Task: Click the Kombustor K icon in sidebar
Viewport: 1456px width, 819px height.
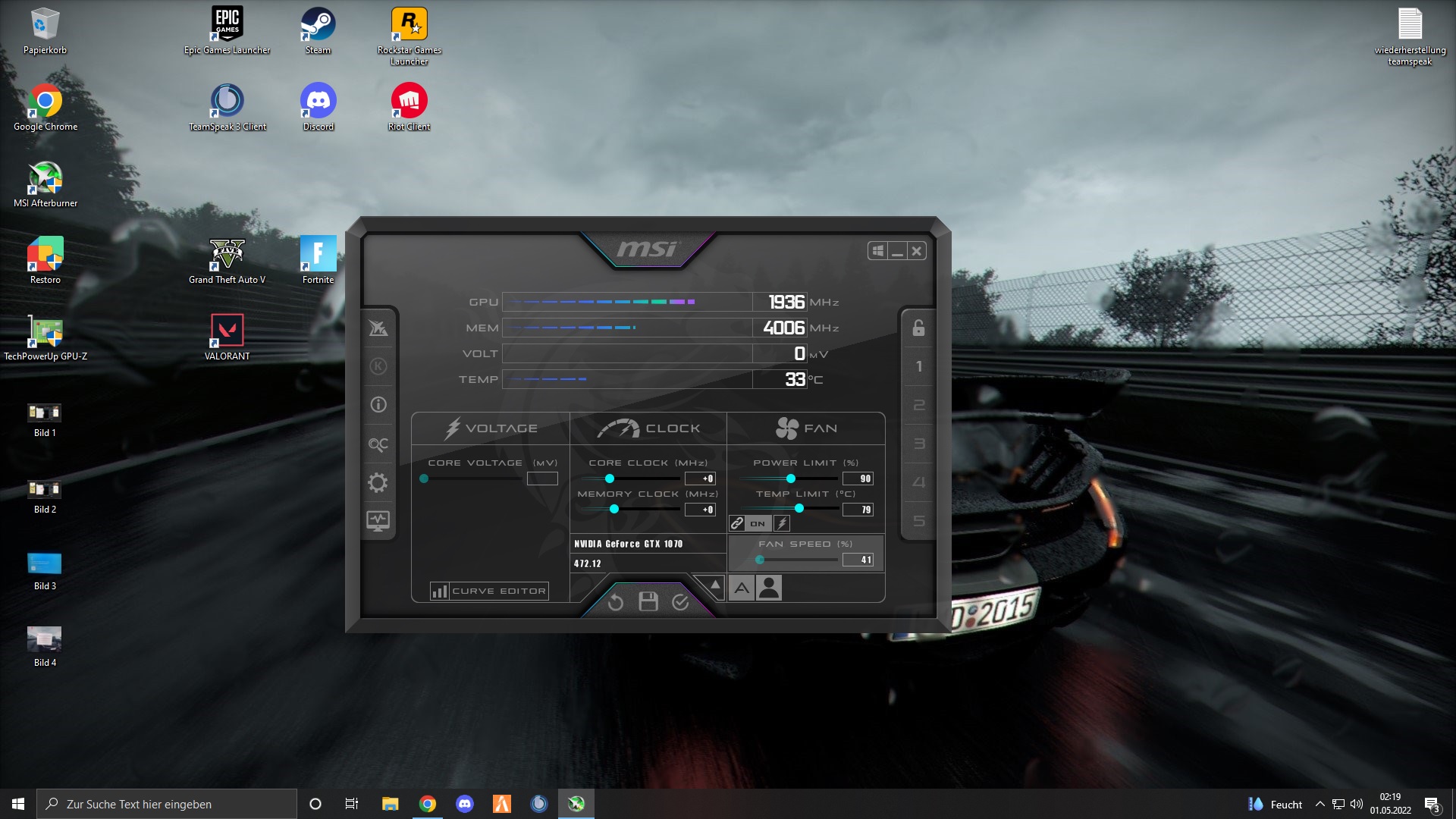Action: (378, 366)
